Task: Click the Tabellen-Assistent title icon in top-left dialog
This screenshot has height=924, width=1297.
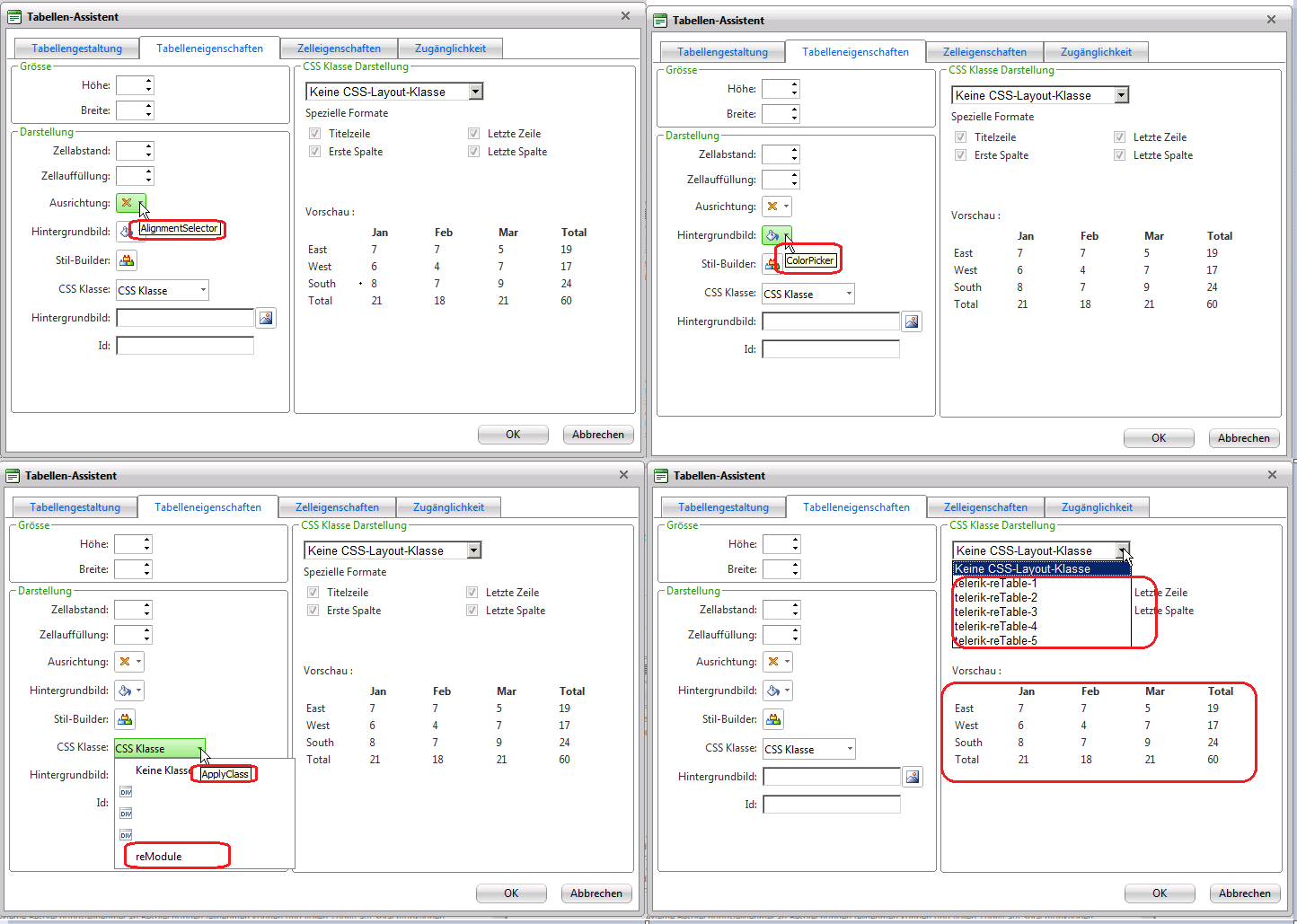Action: tap(14, 17)
